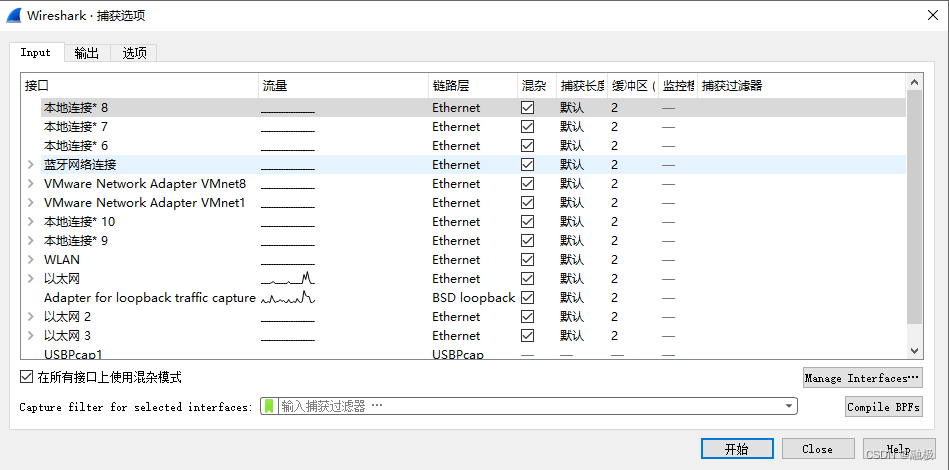Expand the 以太网 3 interface row
This screenshot has width=949, height=470.
(x=31, y=336)
